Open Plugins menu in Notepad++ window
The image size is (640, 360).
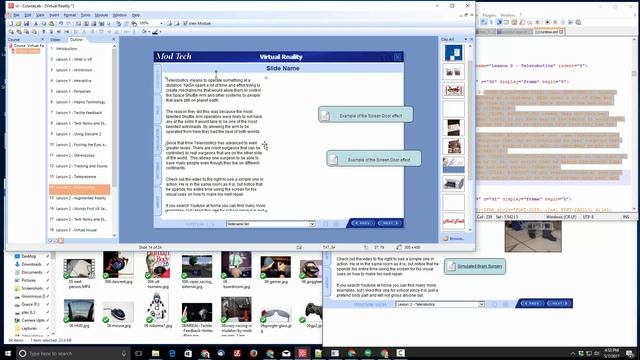(489, 15)
